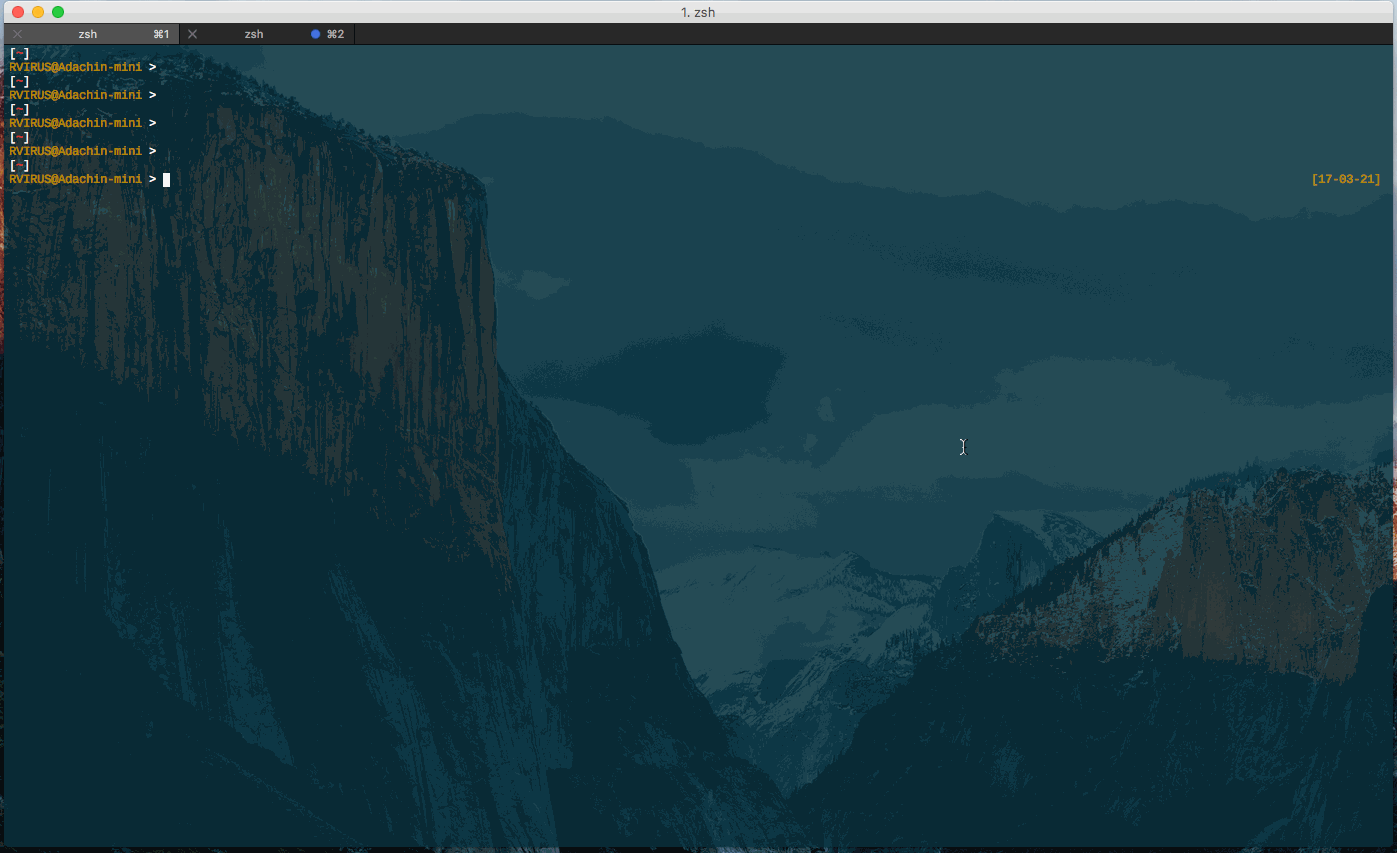Click the [17-03-21] date stamp

[1345, 180]
